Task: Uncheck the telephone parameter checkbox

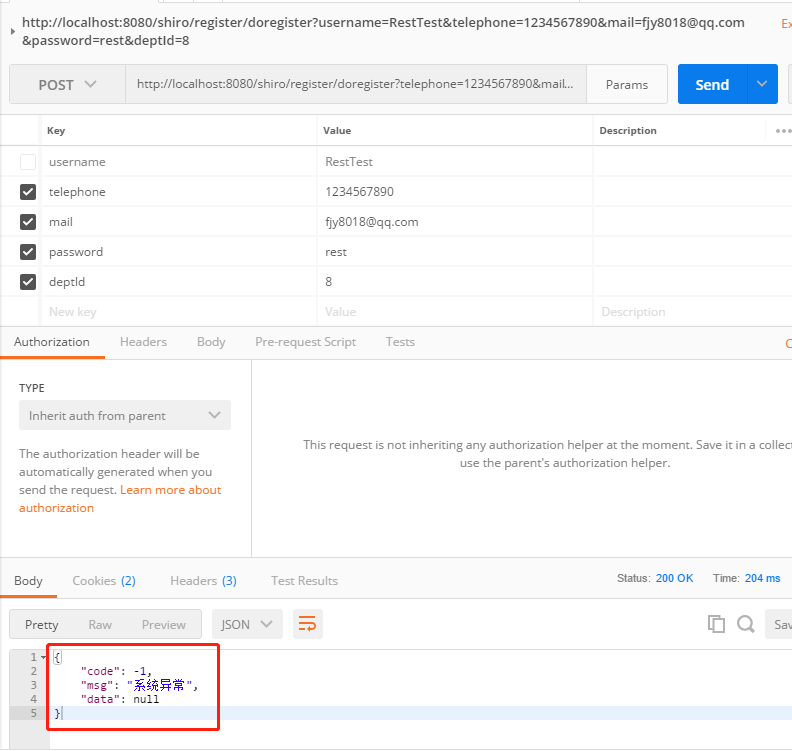Action: pos(28,192)
